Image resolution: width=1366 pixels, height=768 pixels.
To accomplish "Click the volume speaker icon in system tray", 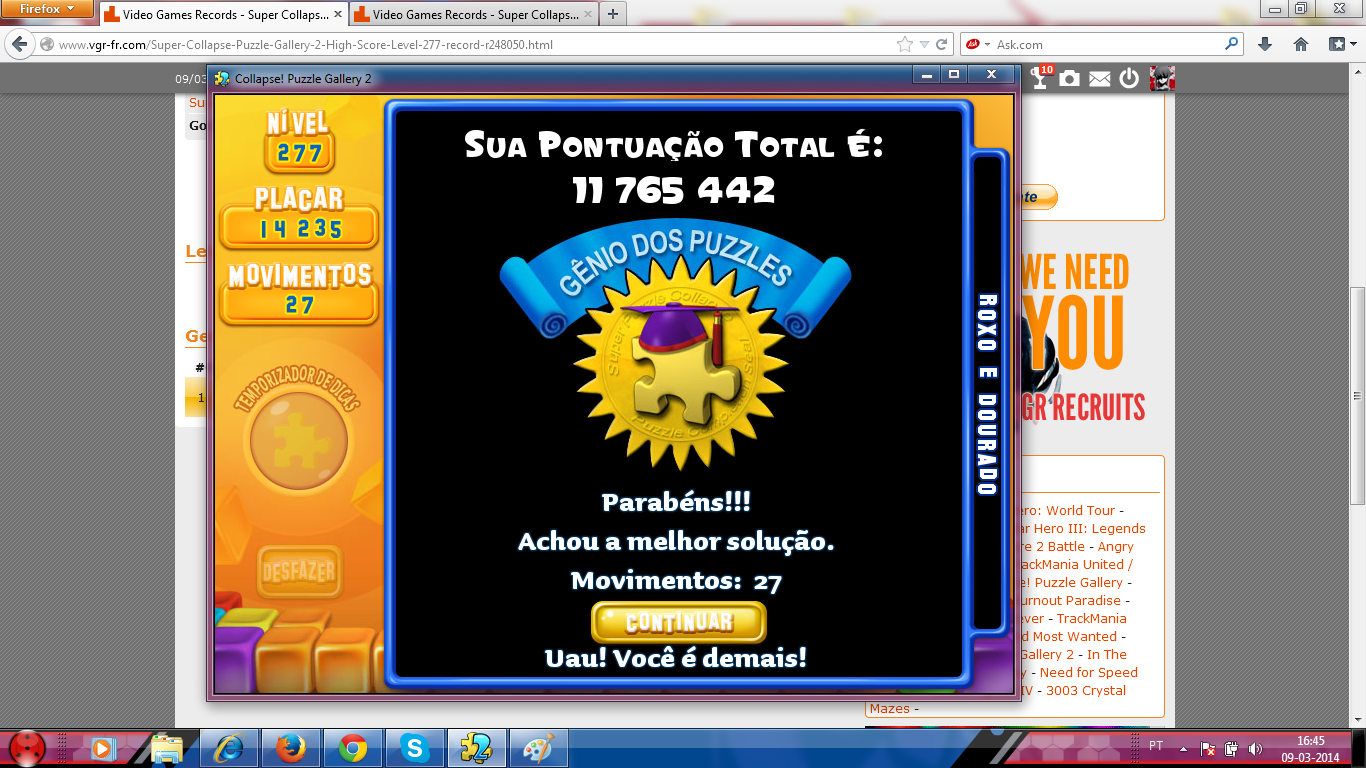I will coord(1255,748).
